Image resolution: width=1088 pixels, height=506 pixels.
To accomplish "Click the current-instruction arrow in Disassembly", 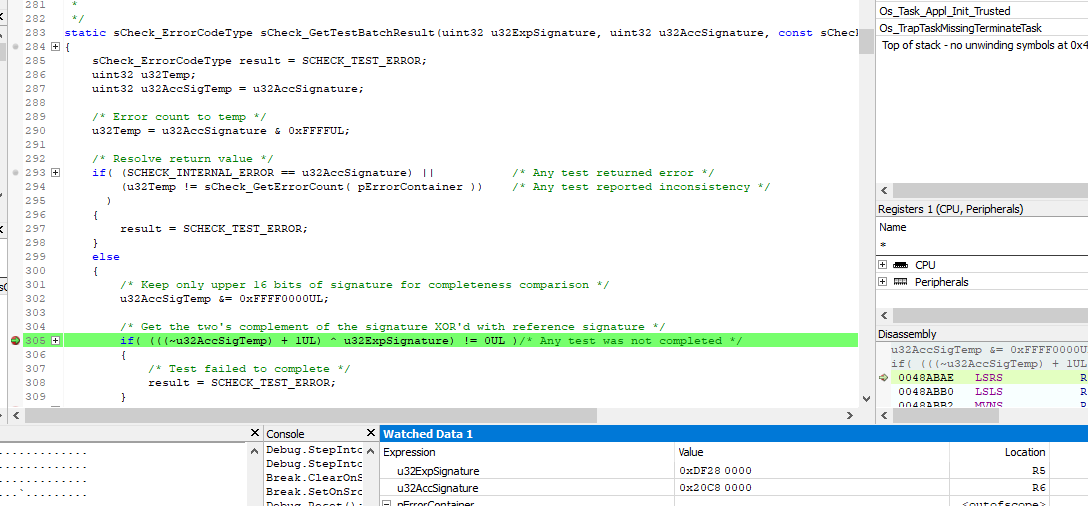I will point(883,378).
